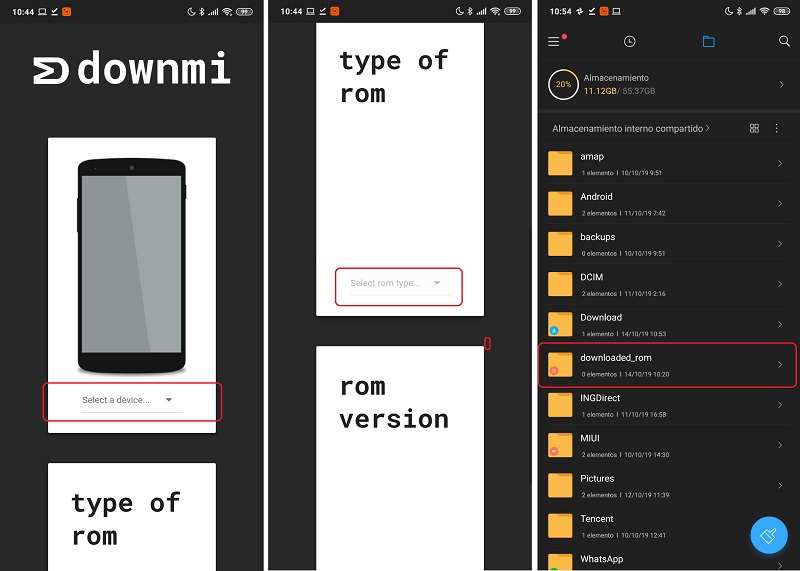The height and width of the screenshot is (571, 800).
Task: Click the MIUI folder icon
Action: tap(560, 445)
